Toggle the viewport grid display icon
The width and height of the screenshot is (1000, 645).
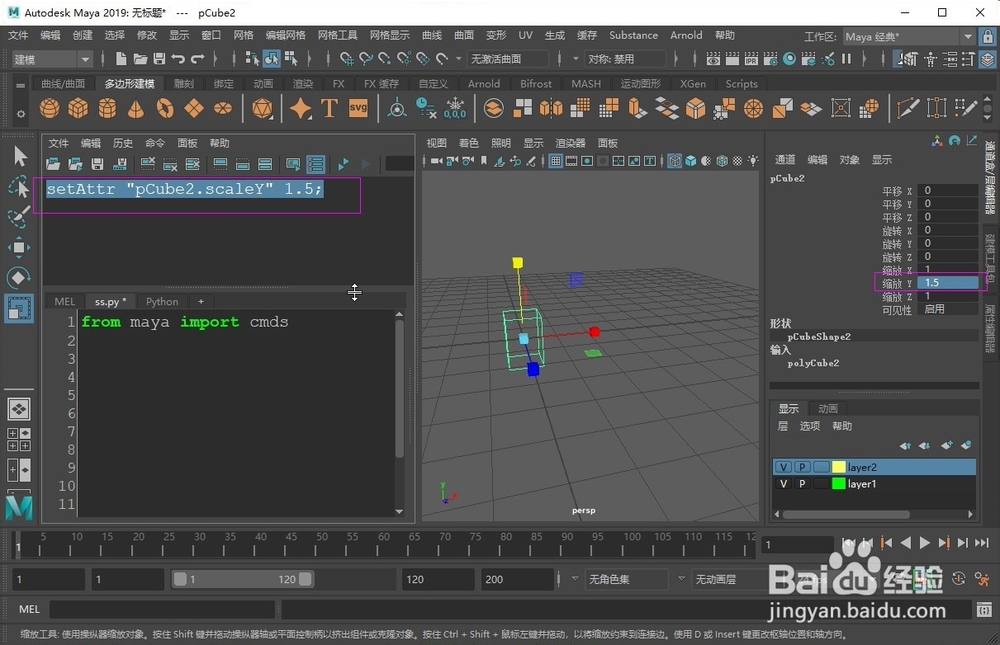[x=555, y=161]
